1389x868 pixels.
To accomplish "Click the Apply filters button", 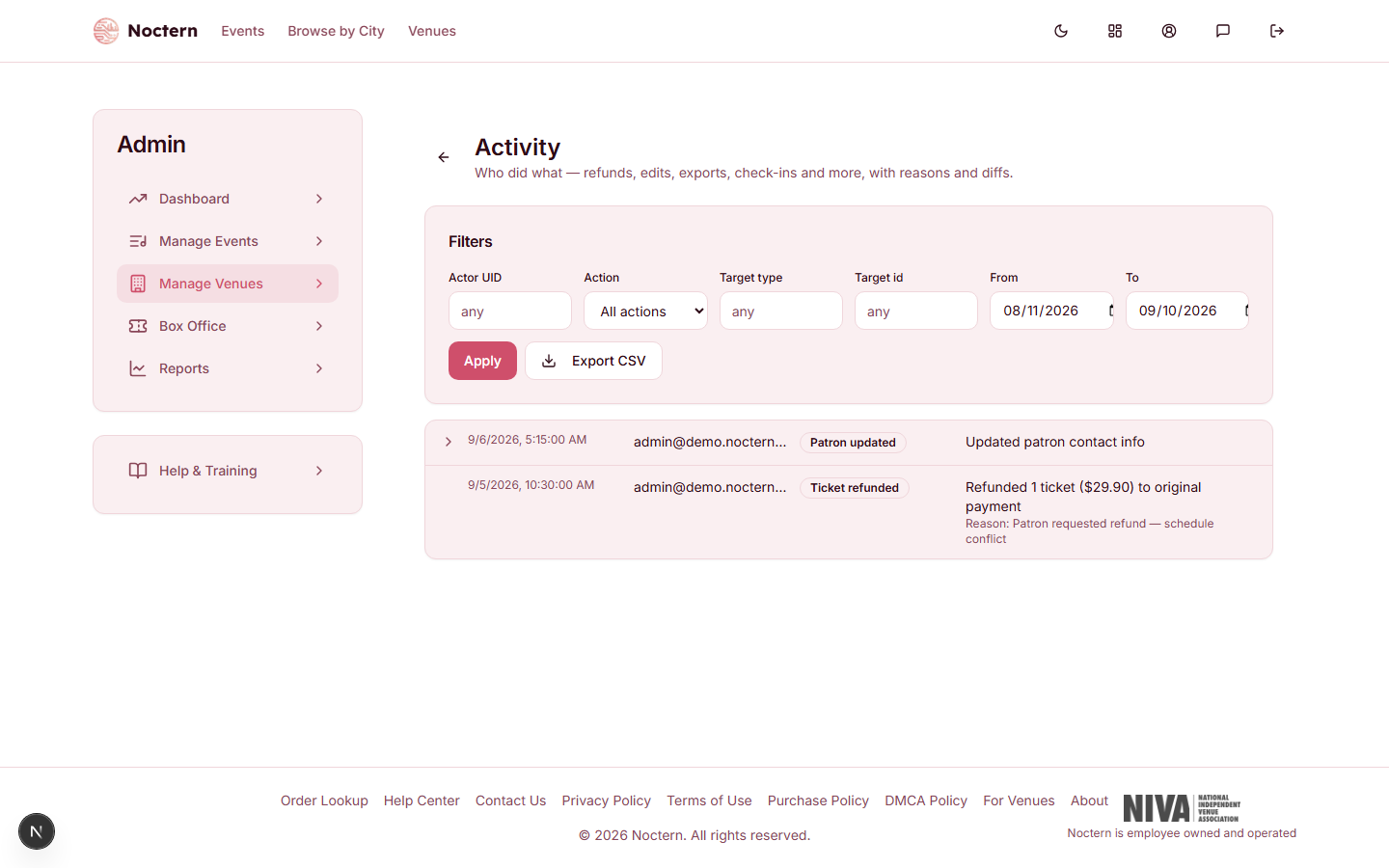I will [482, 361].
